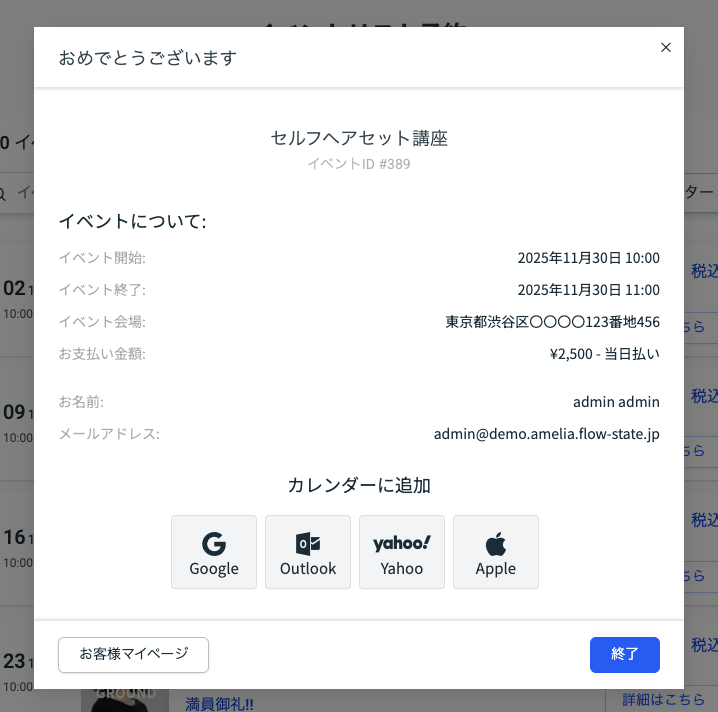Select Apple calendar export
Viewport: 718px width, 712px height.
[x=496, y=552]
